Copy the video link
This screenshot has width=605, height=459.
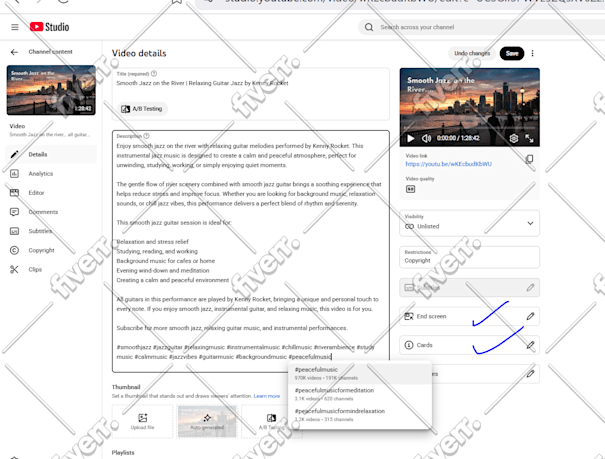pos(529,159)
